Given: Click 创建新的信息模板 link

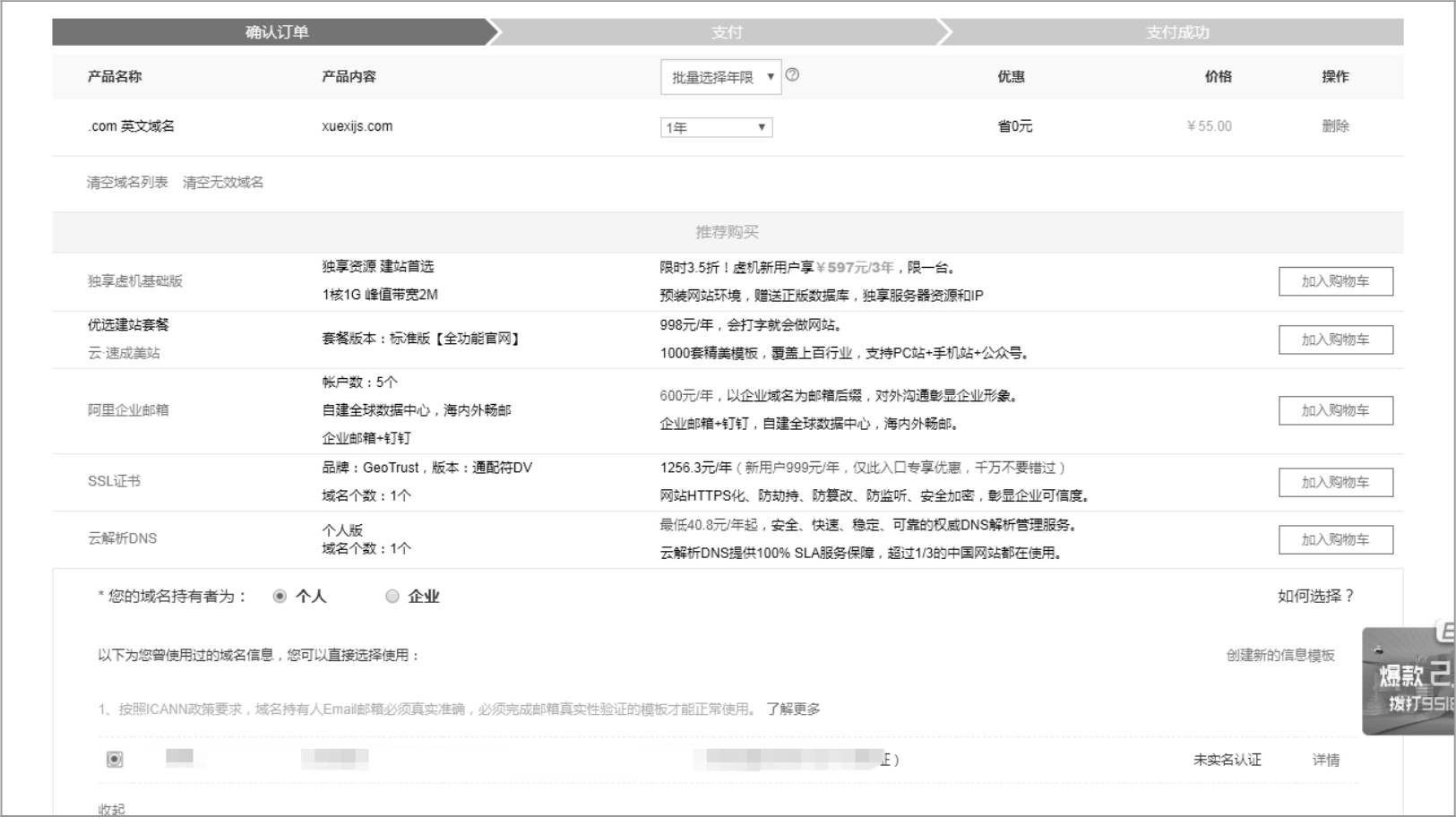Looking at the screenshot, I should click(x=1280, y=656).
